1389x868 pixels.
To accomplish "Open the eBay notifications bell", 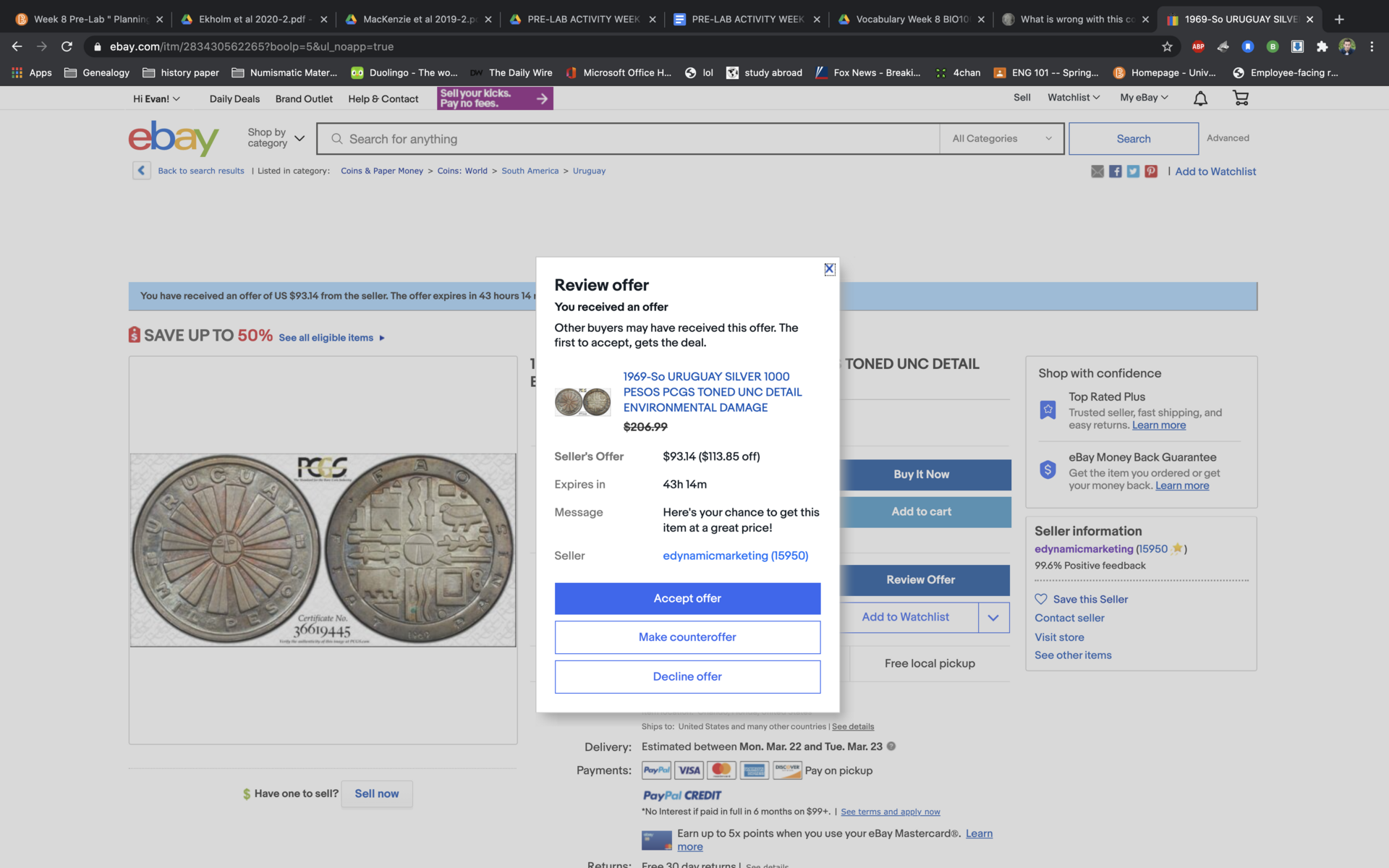I will 1200,98.
